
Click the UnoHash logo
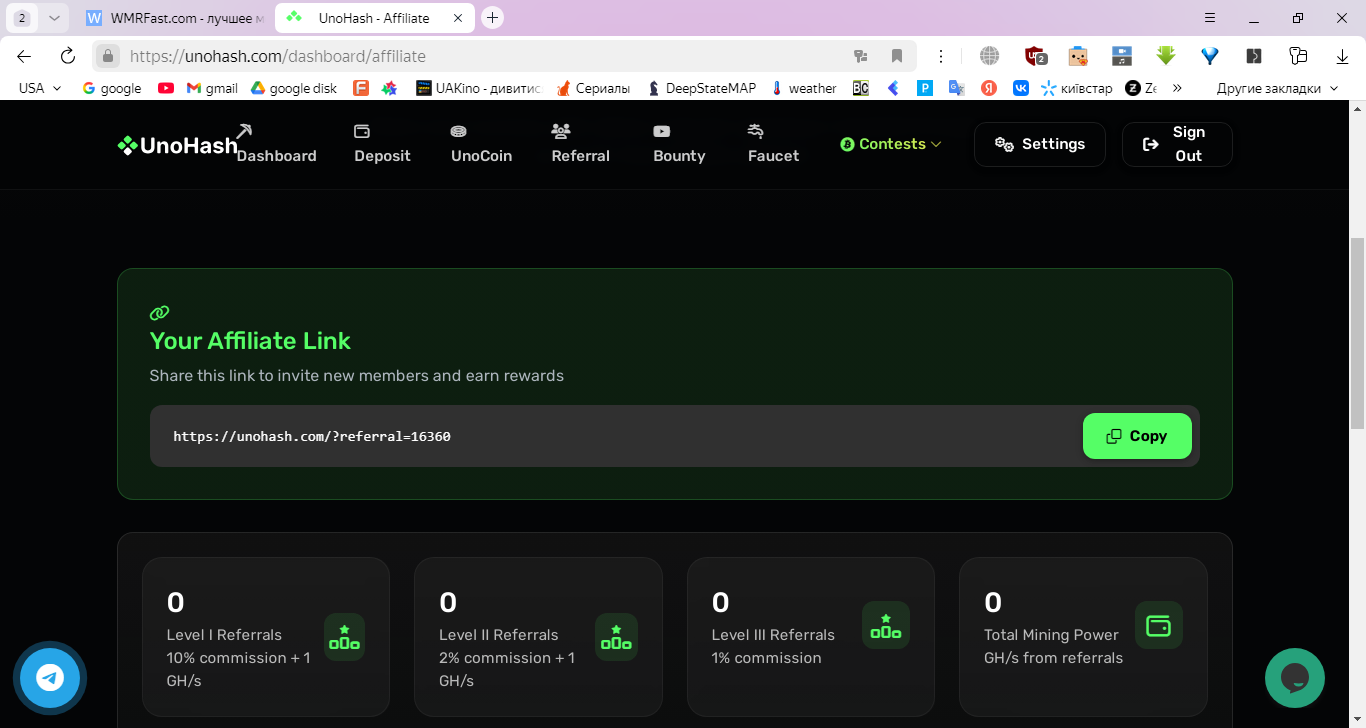177,145
